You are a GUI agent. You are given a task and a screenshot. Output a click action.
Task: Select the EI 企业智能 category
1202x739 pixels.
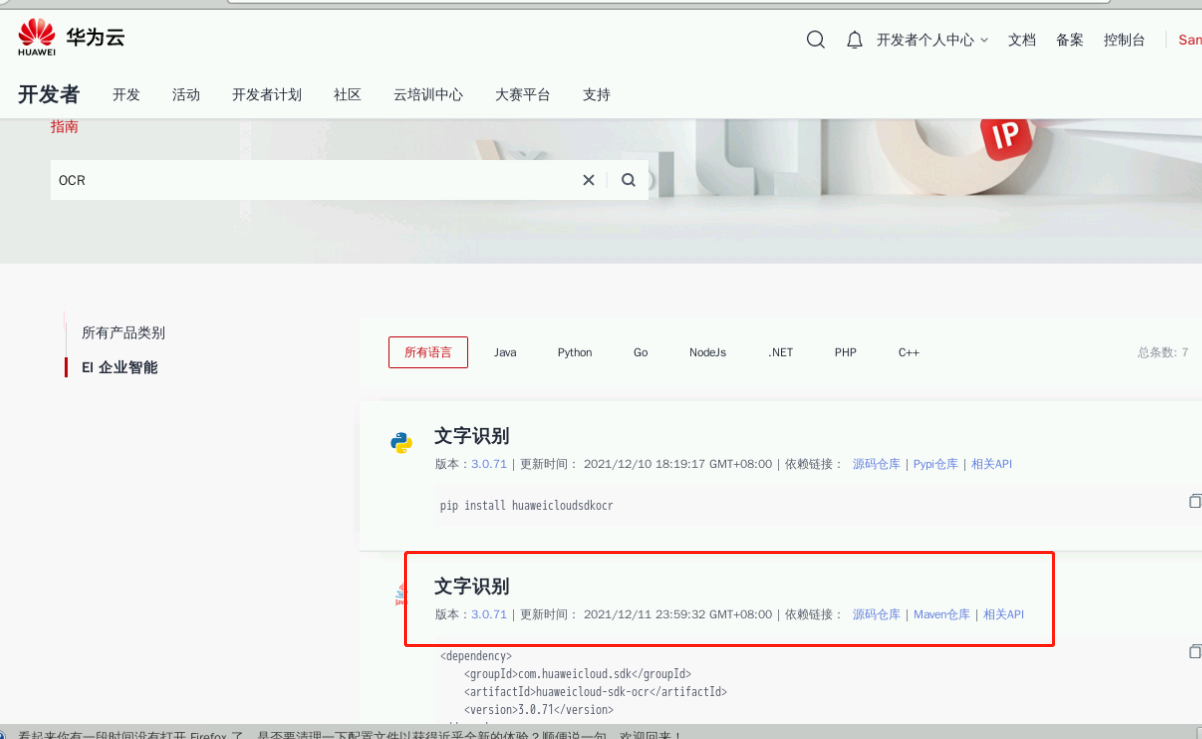pos(119,367)
